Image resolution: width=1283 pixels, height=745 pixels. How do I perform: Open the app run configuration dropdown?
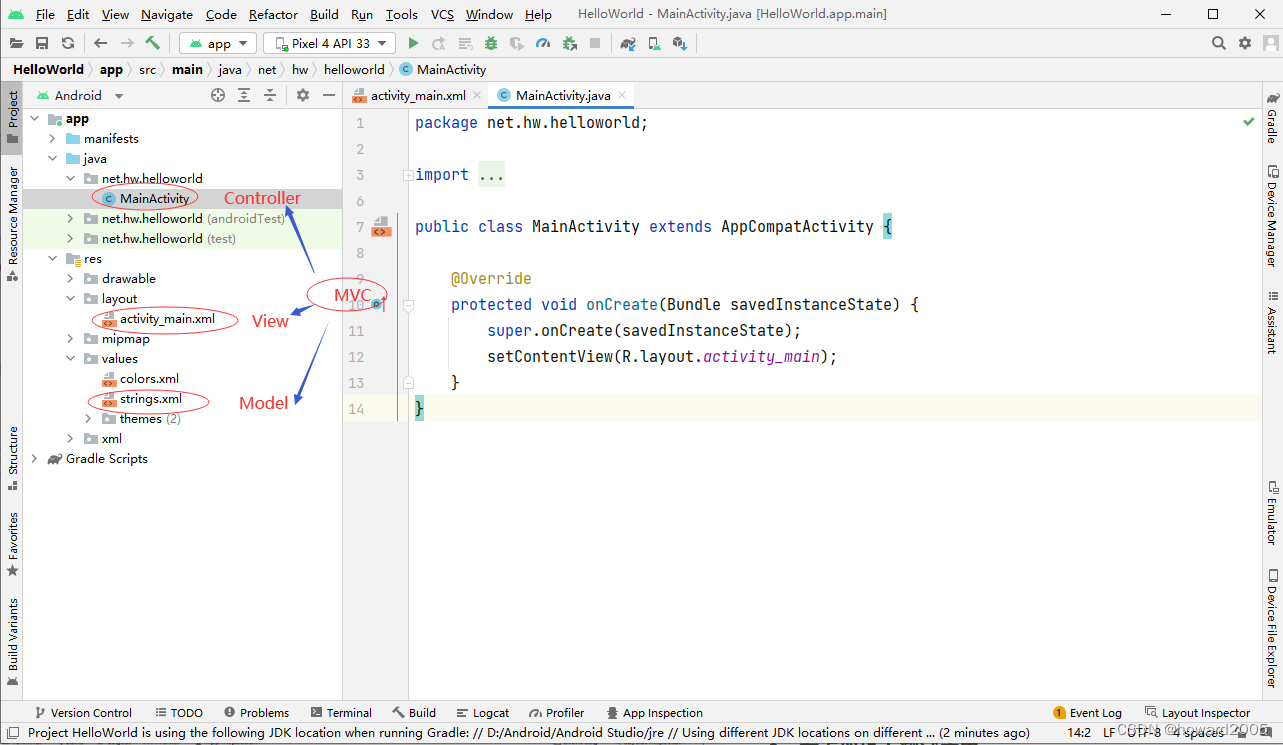pyautogui.click(x=217, y=43)
